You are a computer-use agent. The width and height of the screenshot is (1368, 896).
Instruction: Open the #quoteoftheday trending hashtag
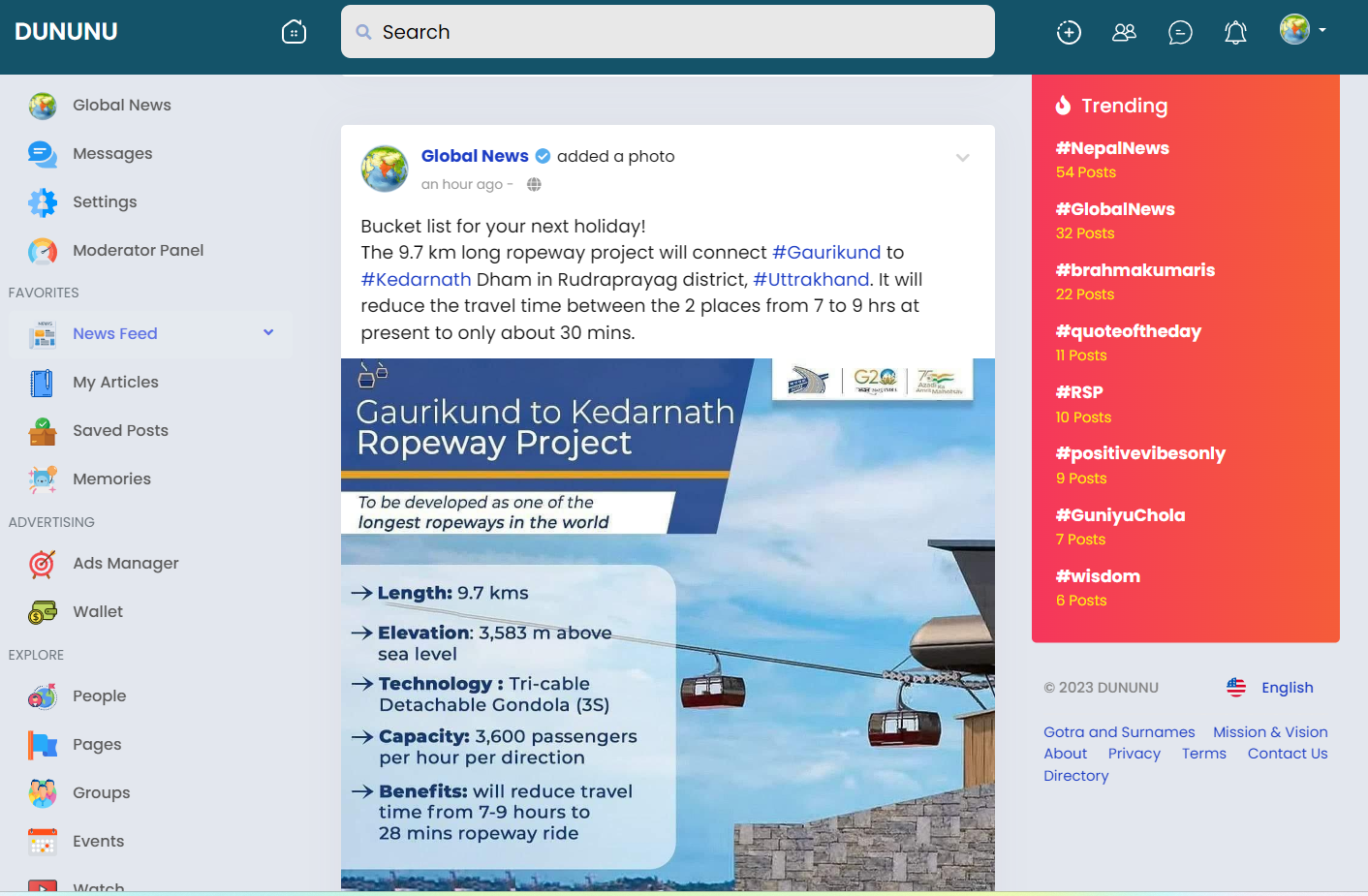pyautogui.click(x=1129, y=331)
